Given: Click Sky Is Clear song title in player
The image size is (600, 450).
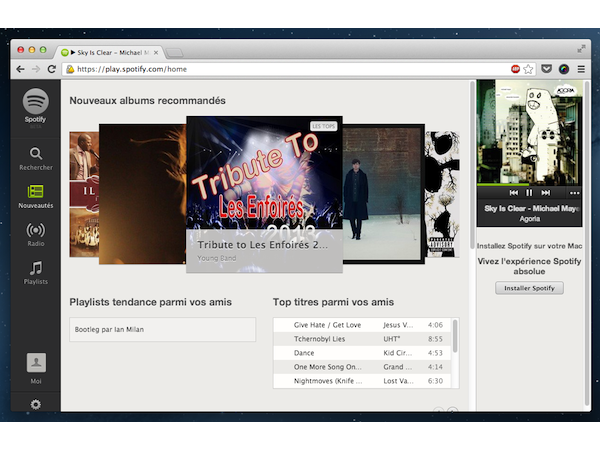Looking at the screenshot, I should coord(532,209).
